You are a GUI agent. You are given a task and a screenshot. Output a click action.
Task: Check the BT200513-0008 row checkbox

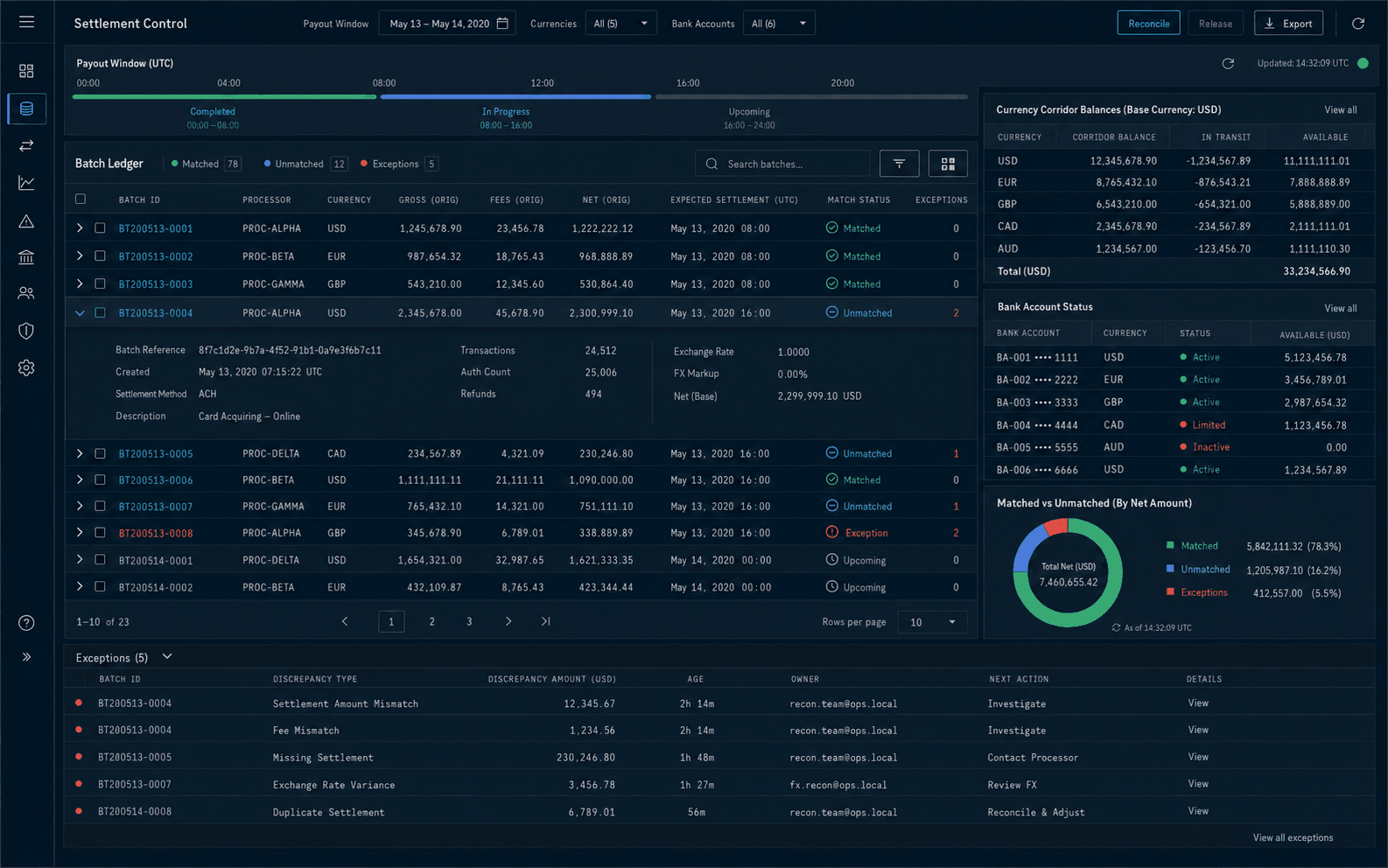click(x=100, y=532)
